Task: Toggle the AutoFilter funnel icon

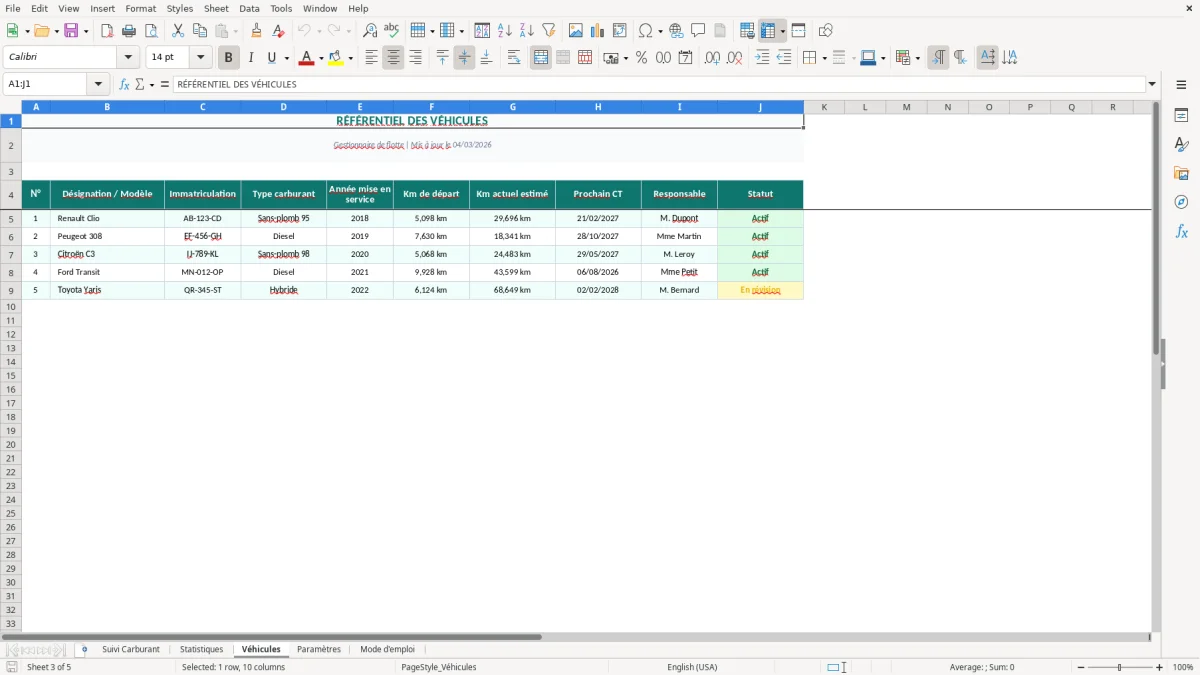Action: [x=549, y=30]
